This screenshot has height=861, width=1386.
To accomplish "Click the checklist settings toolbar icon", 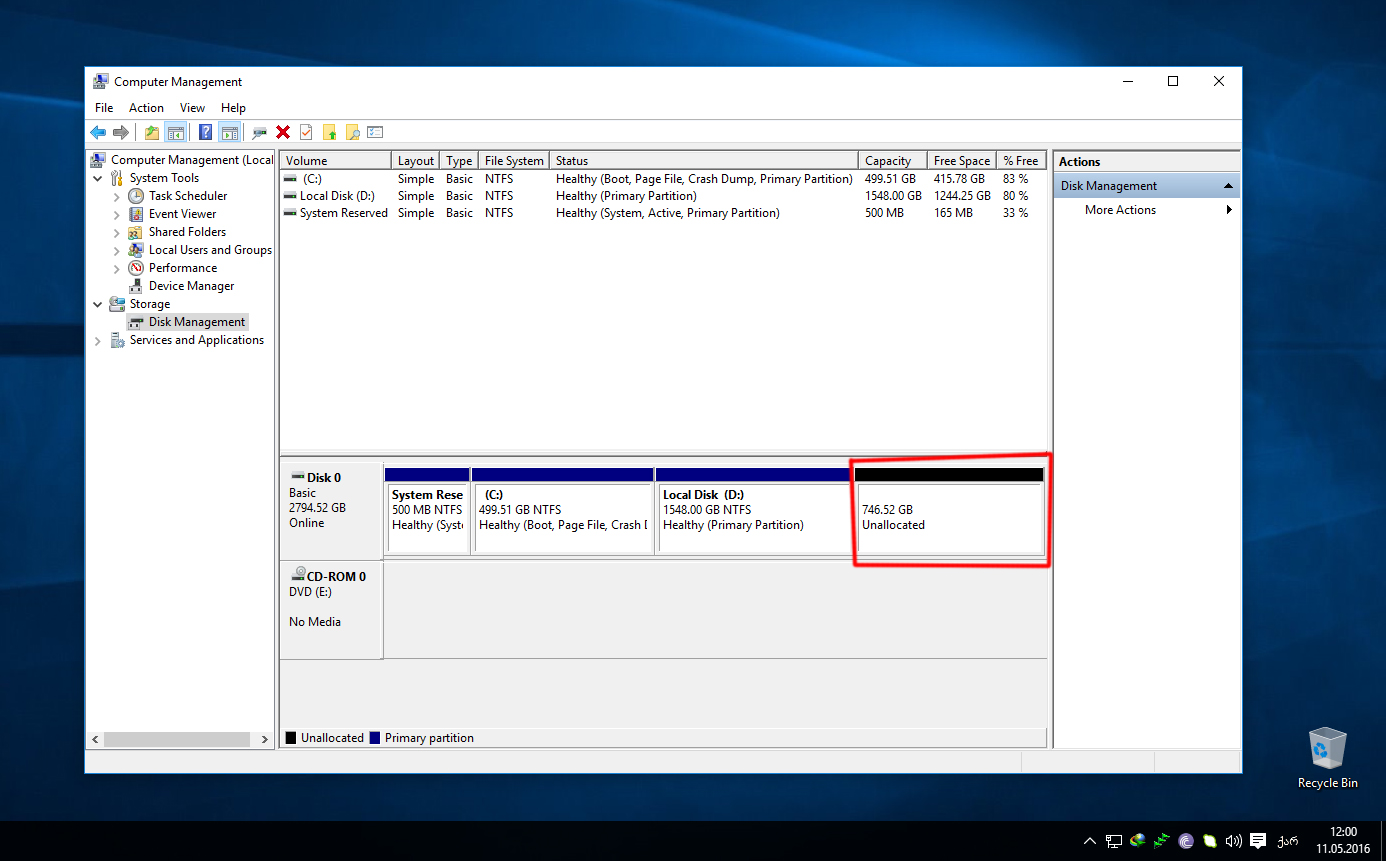I will pos(375,132).
